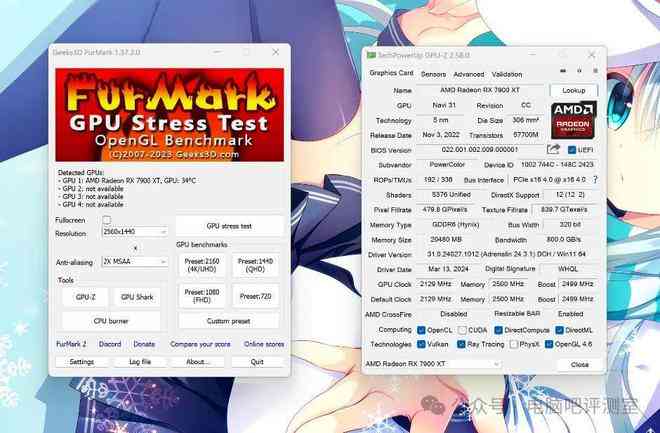This screenshot has height=433, width=660.
Task: Click the Lookup button in GPU-Z
Action: [x=573, y=90]
